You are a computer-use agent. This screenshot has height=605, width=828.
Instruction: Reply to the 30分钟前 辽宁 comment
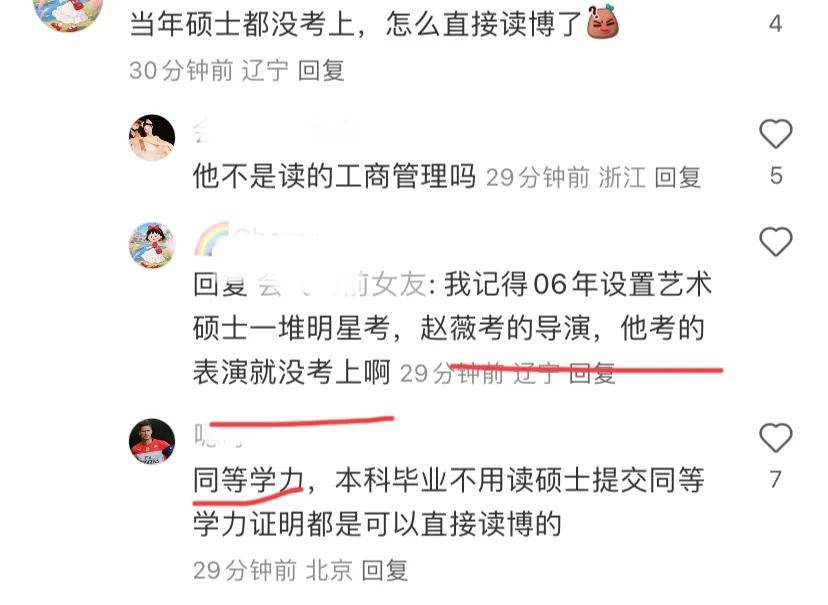coord(321,71)
